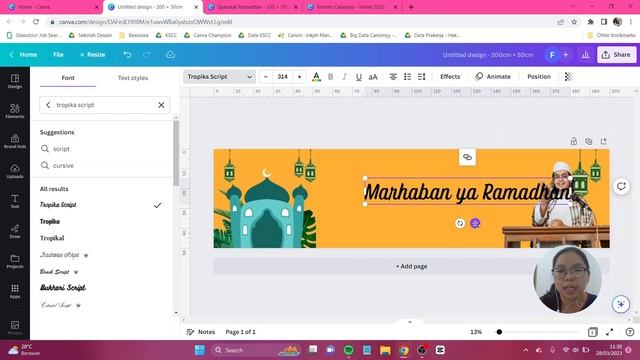Open text color picker
This screenshot has height=360, width=640.
point(316,77)
